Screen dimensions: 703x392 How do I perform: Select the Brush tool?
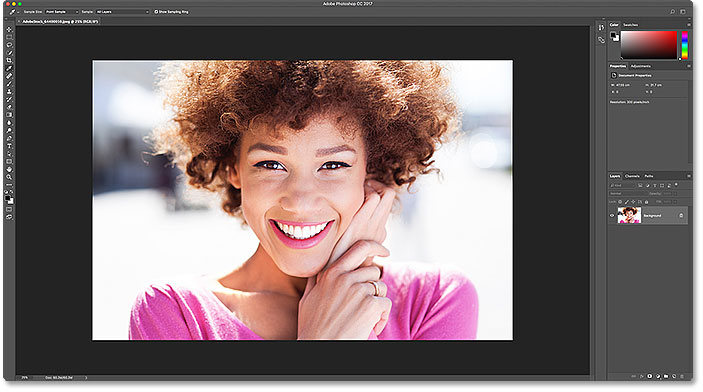tap(9, 84)
